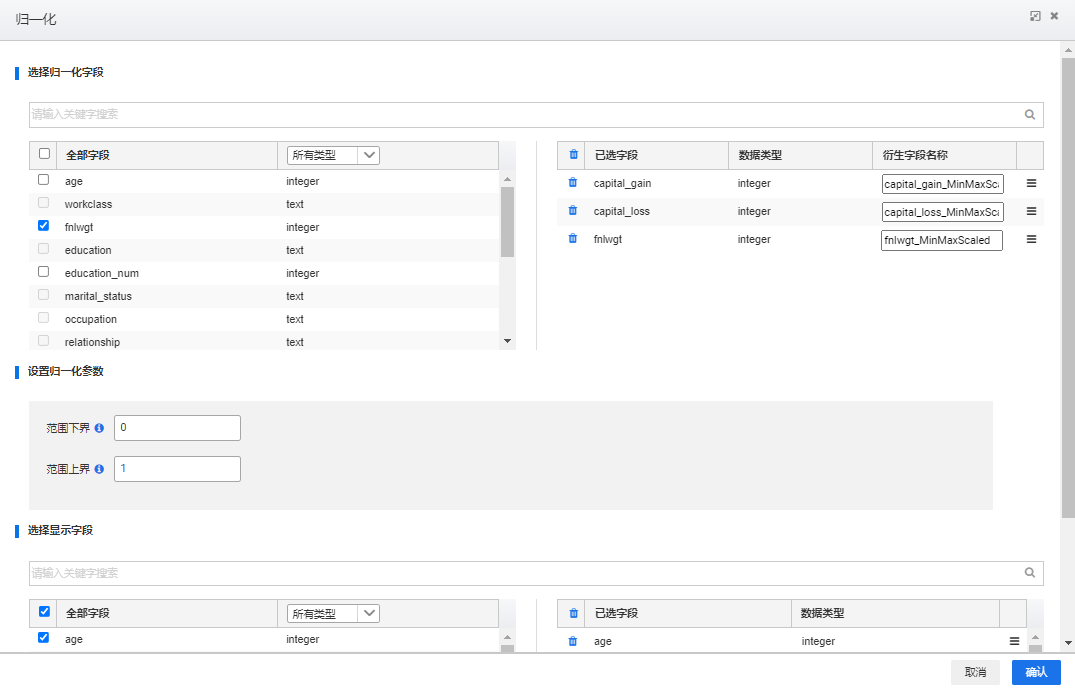Clear all display fields via header trash icon
Viewport: 1075px width, 691px height.
tap(574, 613)
